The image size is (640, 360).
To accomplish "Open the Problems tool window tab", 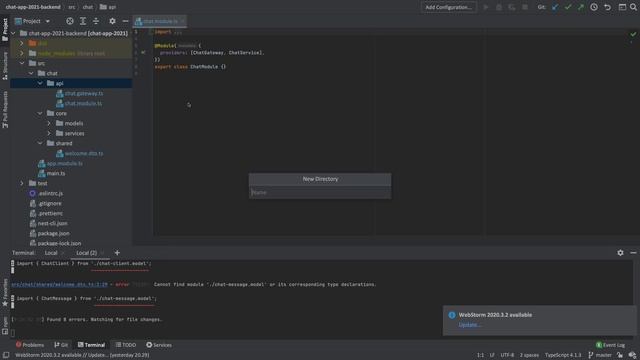I will click(x=30, y=345).
